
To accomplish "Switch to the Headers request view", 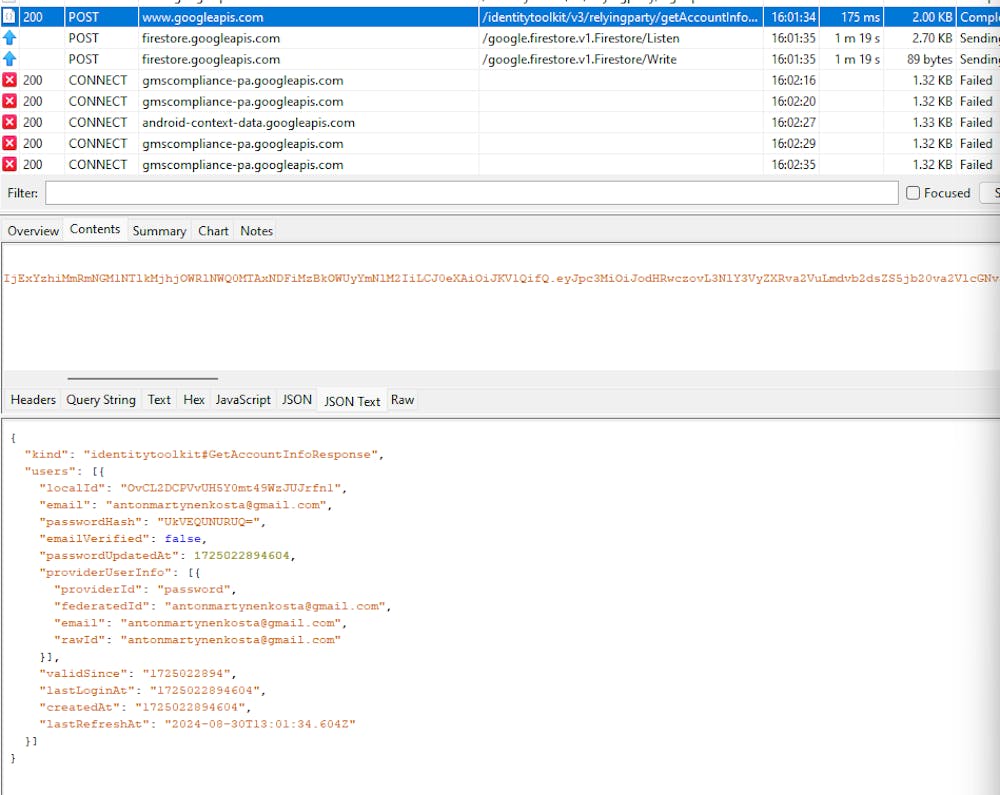I will click(33, 400).
